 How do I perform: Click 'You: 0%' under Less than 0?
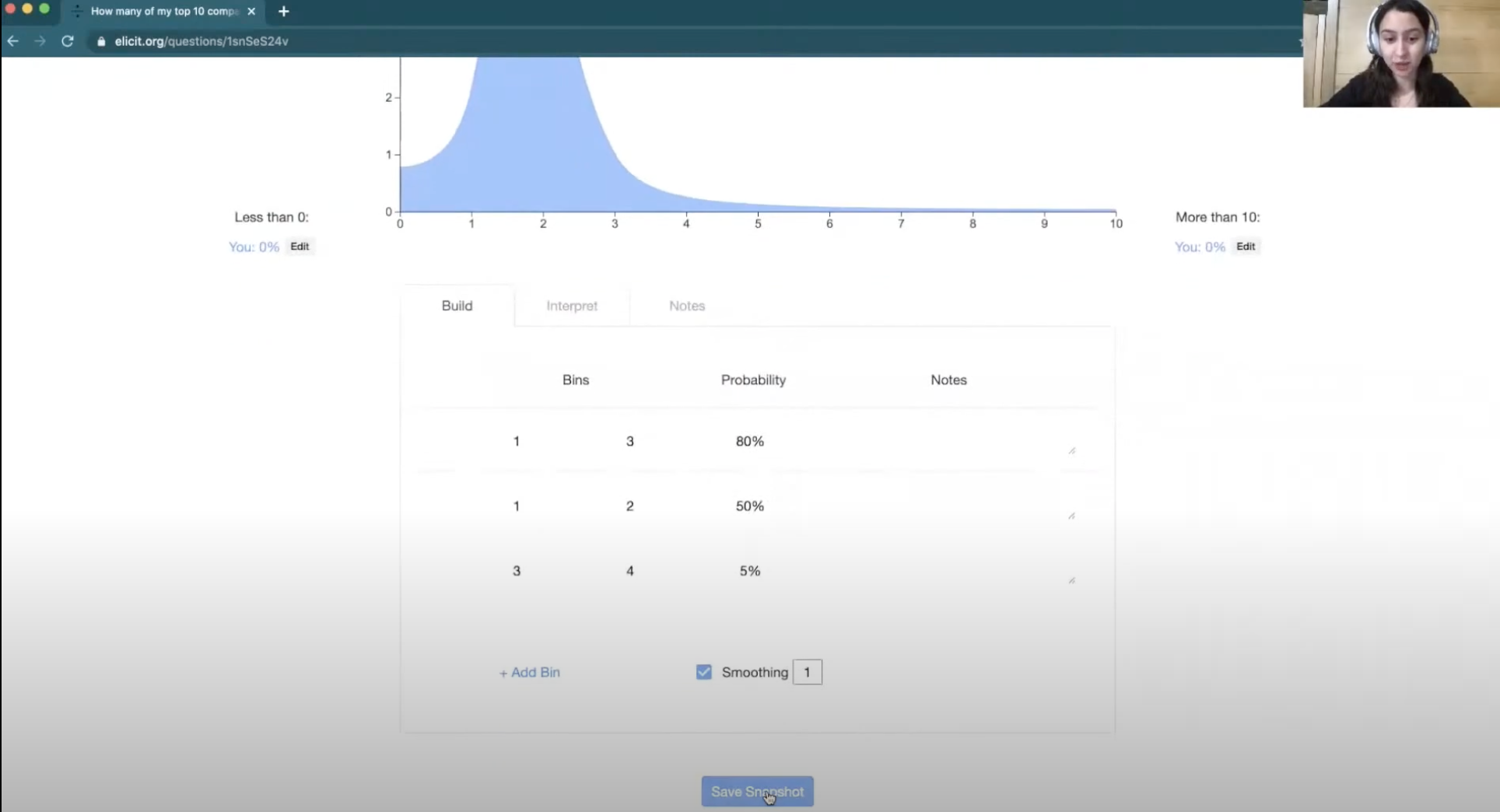[x=254, y=247]
